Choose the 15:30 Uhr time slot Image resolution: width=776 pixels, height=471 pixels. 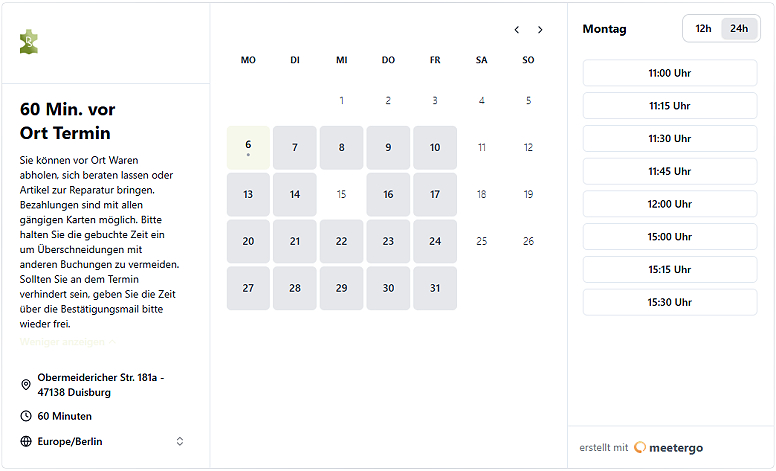pos(670,302)
